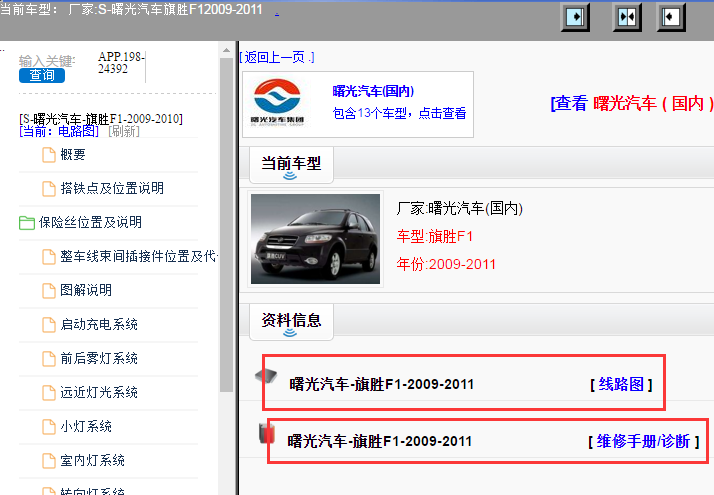Image resolution: width=714 pixels, height=495 pixels.
Task: Open the 维修手册/诊断 link
Action: click(643, 442)
